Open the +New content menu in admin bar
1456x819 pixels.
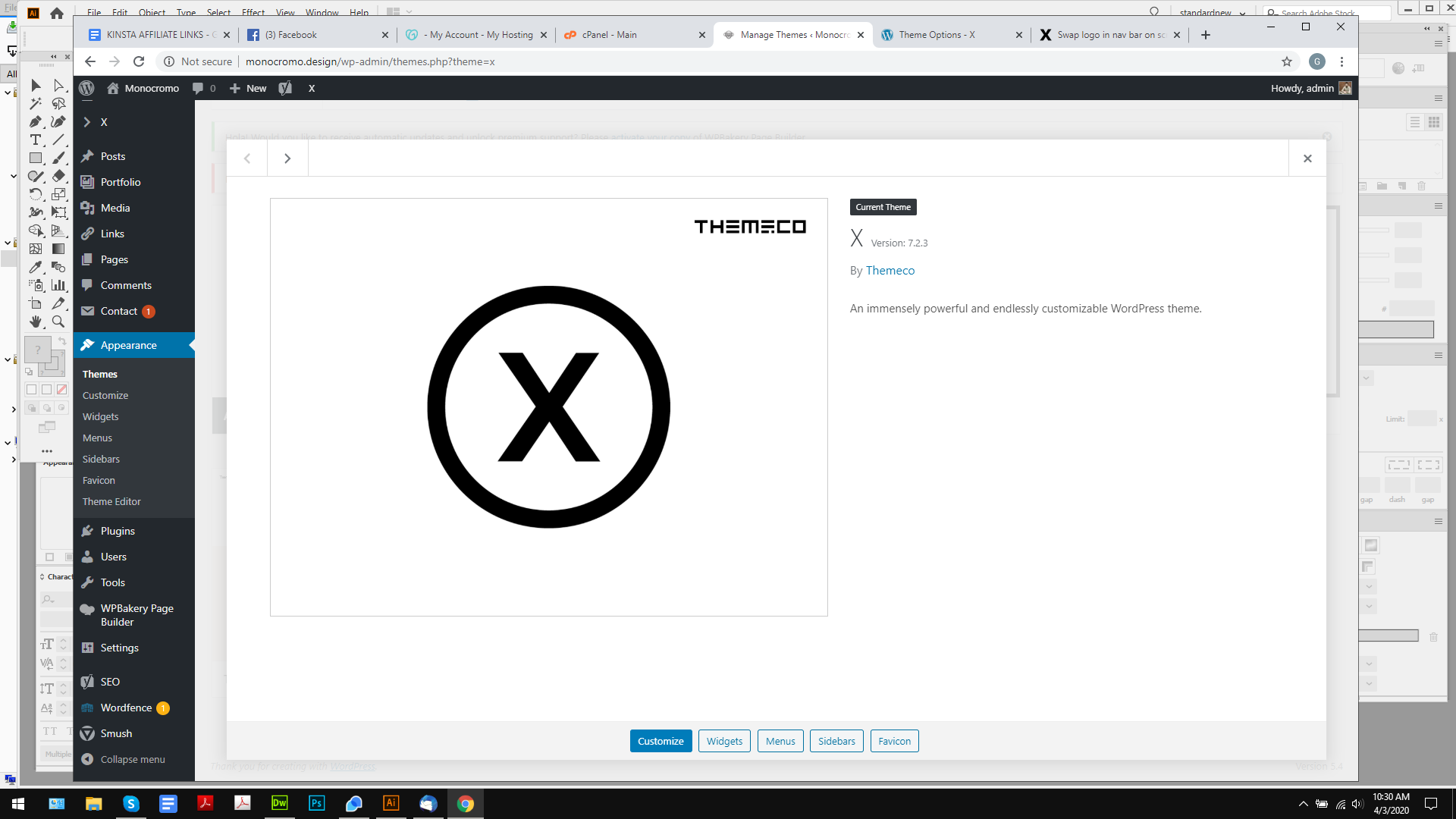click(248, 88)
